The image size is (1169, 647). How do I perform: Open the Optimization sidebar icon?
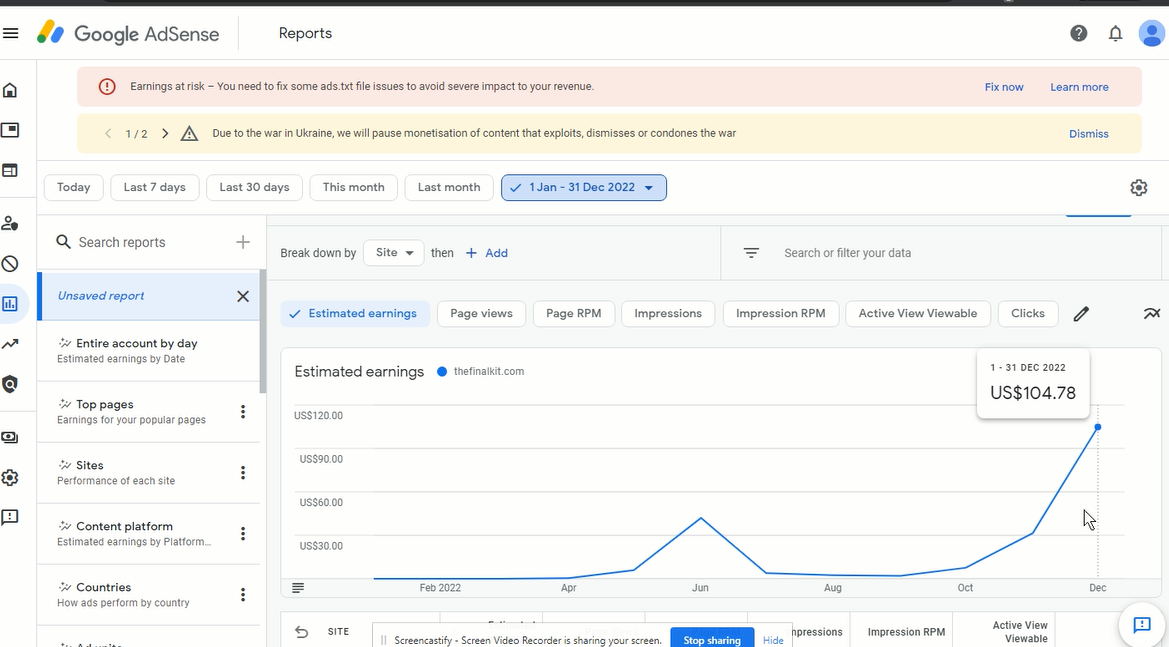tap(10, 344)
